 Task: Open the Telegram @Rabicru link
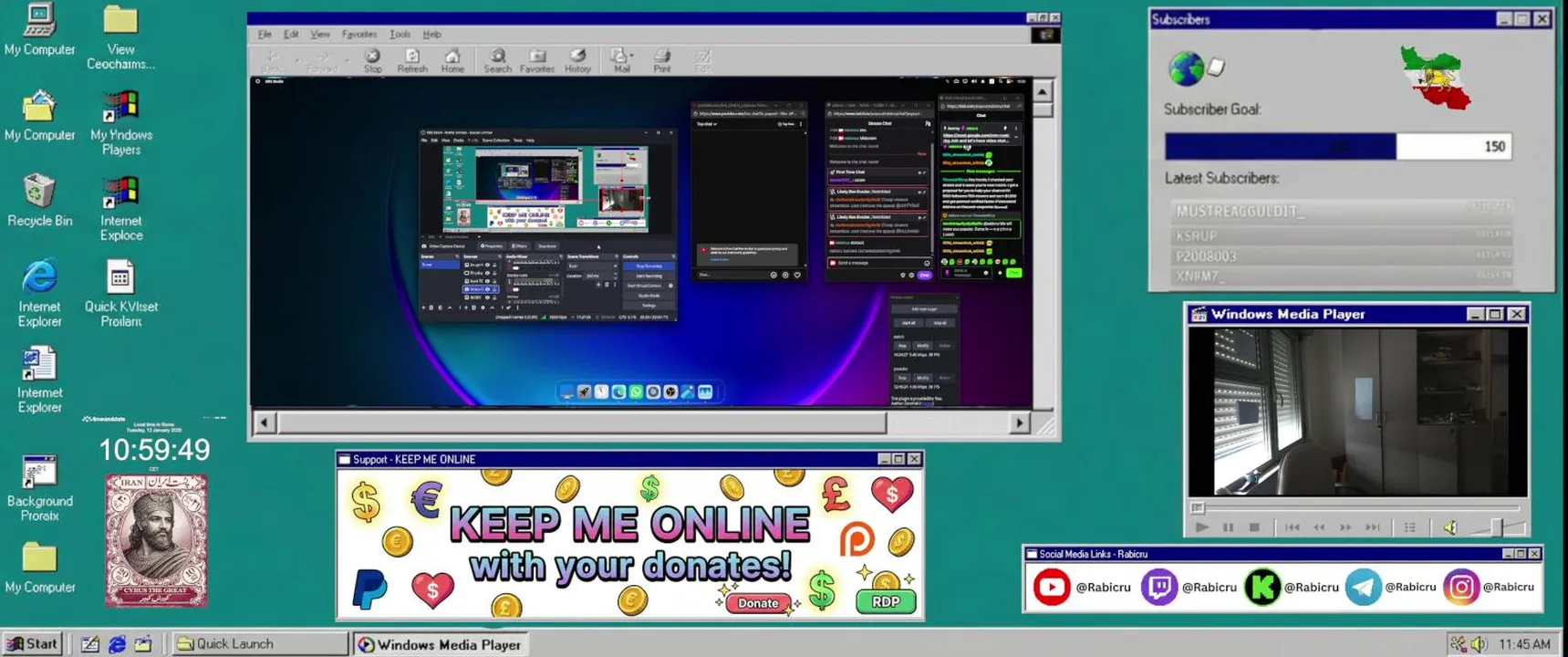click(1391, 587)
